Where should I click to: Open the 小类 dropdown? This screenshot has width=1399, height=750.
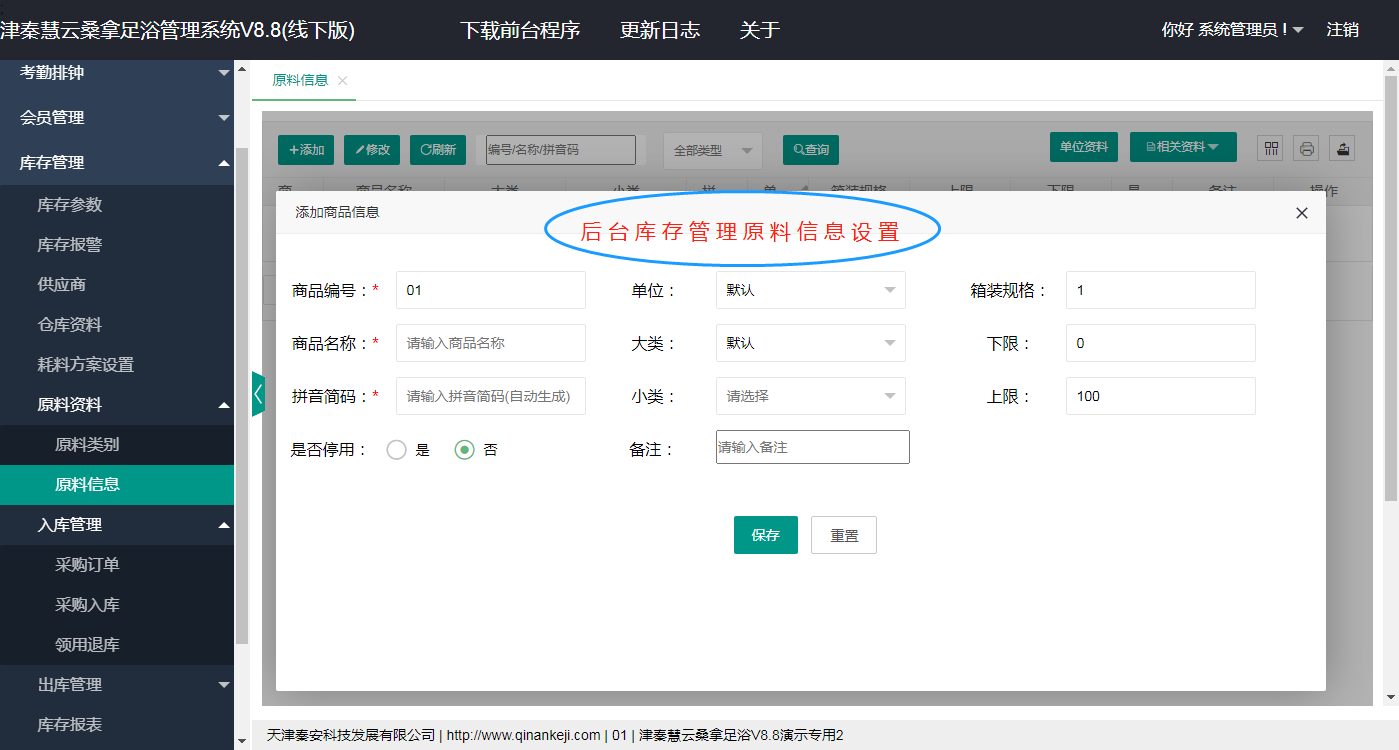pyautogui.click(x=810, y=396)
